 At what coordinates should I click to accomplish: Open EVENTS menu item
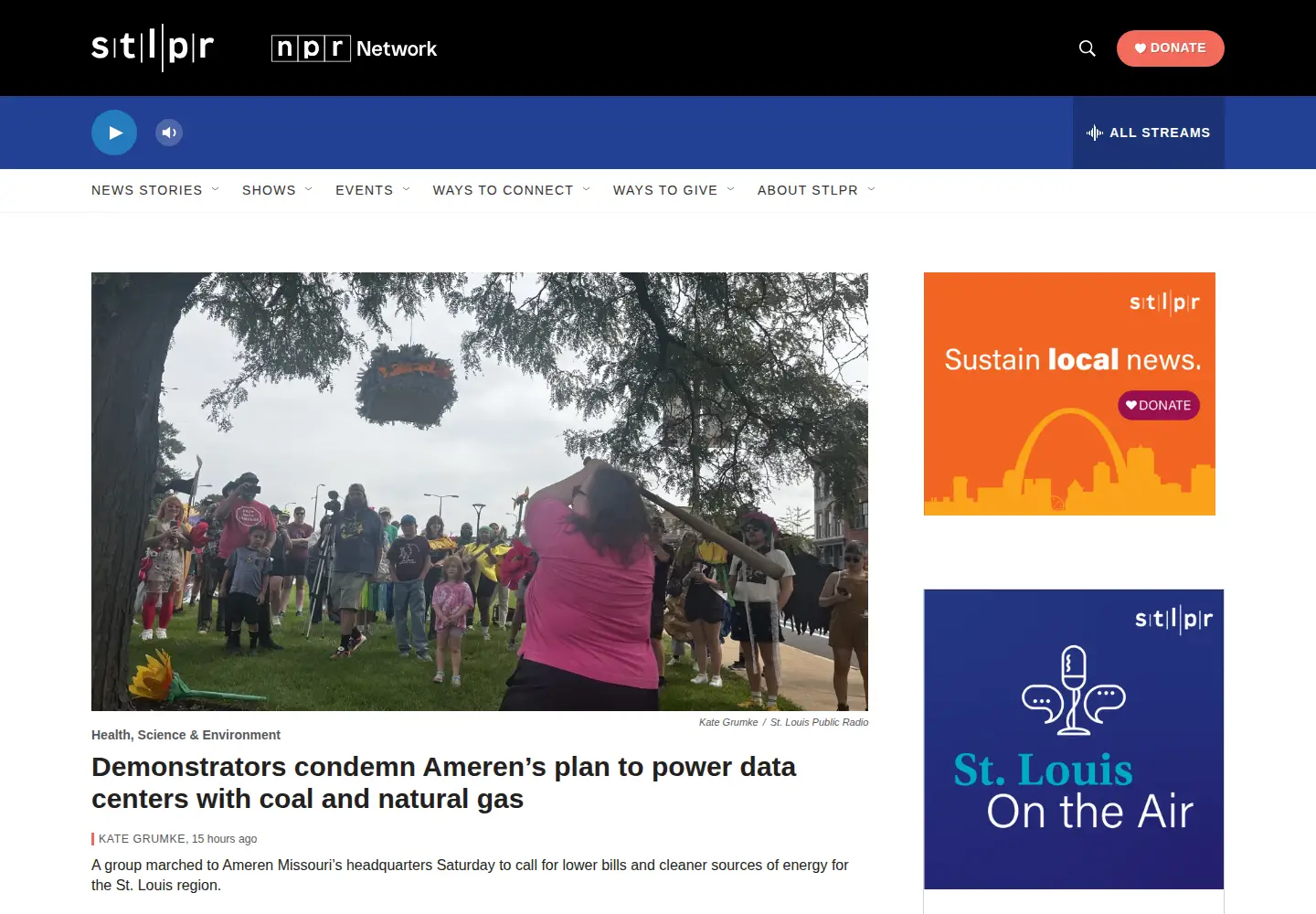click(x=364, y=190)
